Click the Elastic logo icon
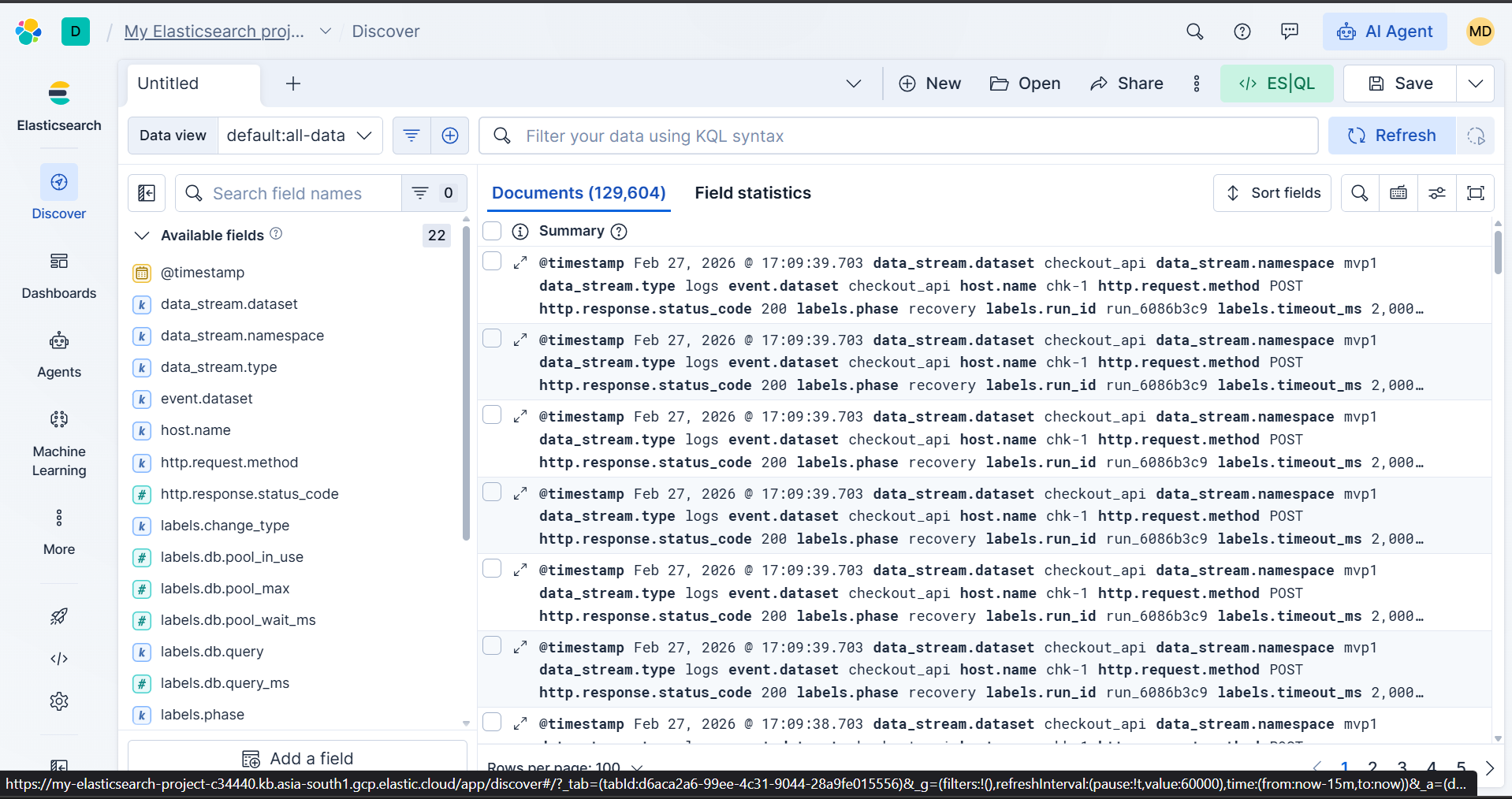 (x=28, y=32)
